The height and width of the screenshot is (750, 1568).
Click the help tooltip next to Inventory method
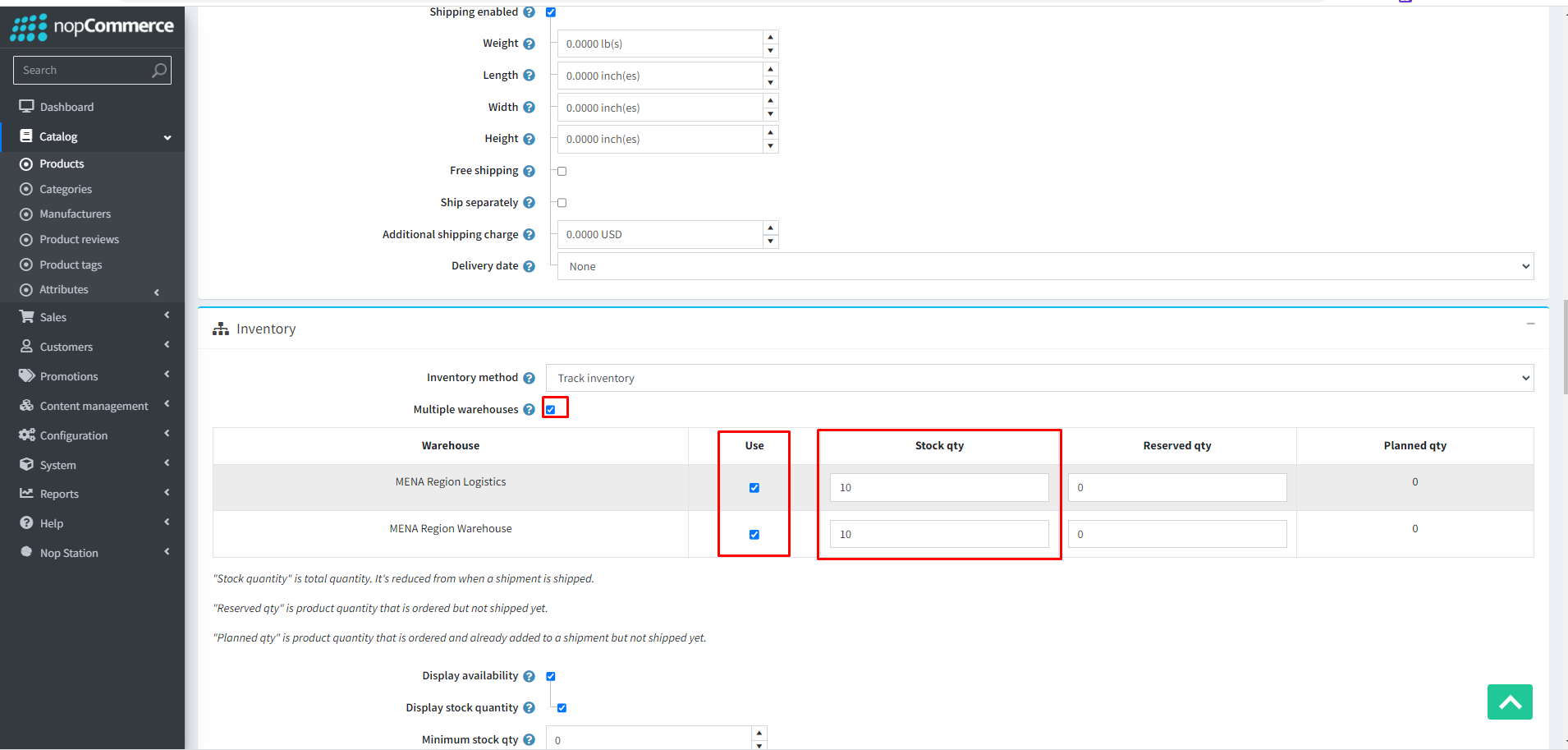click(530, 378)
